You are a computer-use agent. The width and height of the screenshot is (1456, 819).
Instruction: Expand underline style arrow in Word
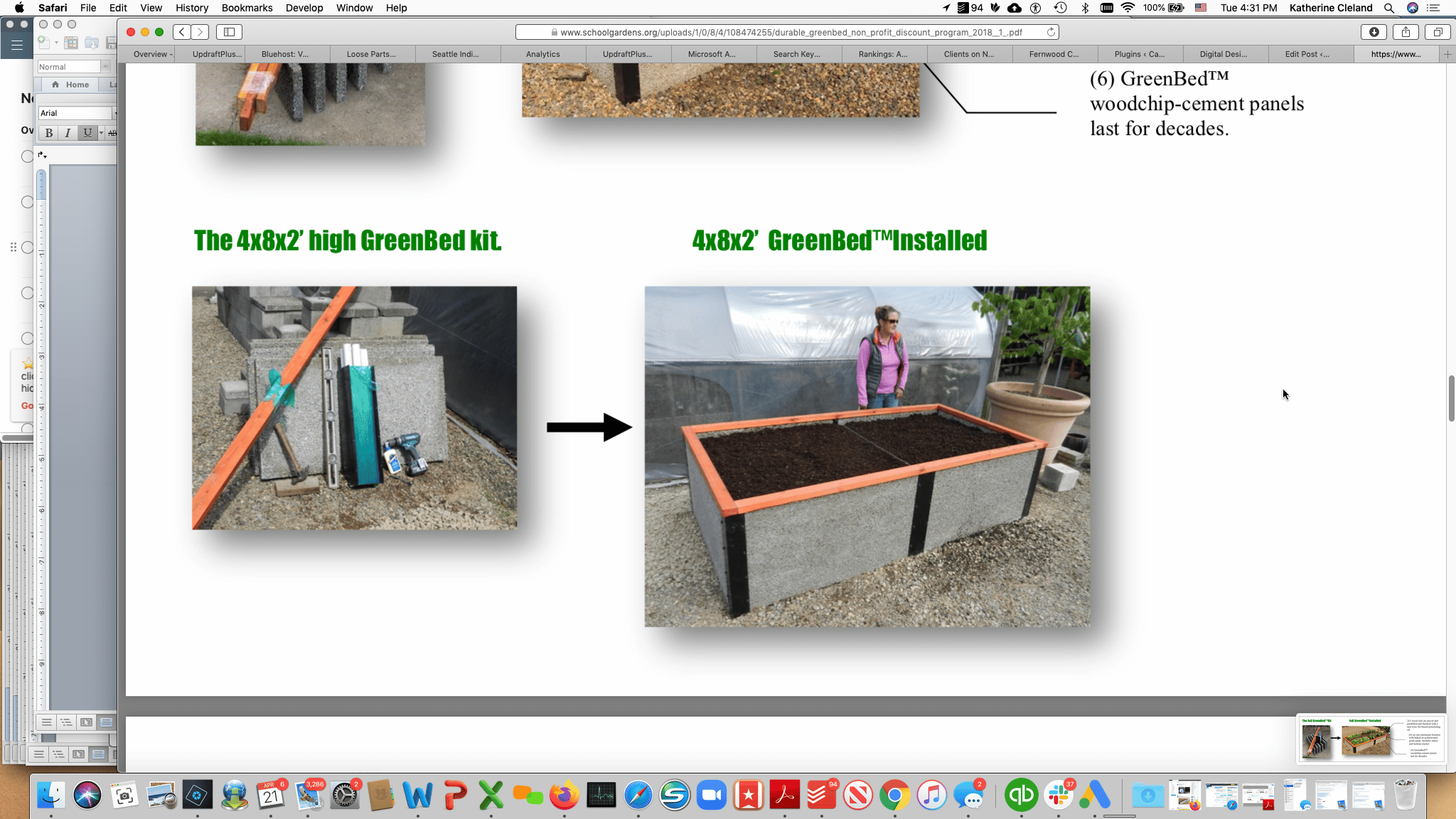pos(101,133)
